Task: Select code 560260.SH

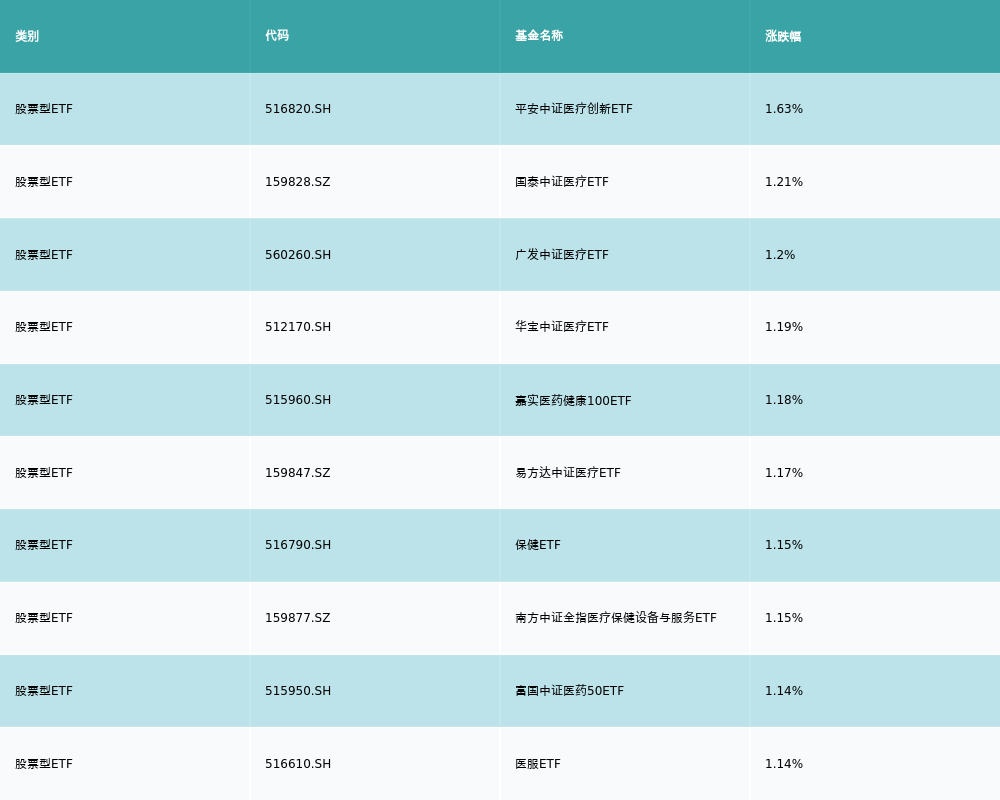Action: (x=298, y=255)
